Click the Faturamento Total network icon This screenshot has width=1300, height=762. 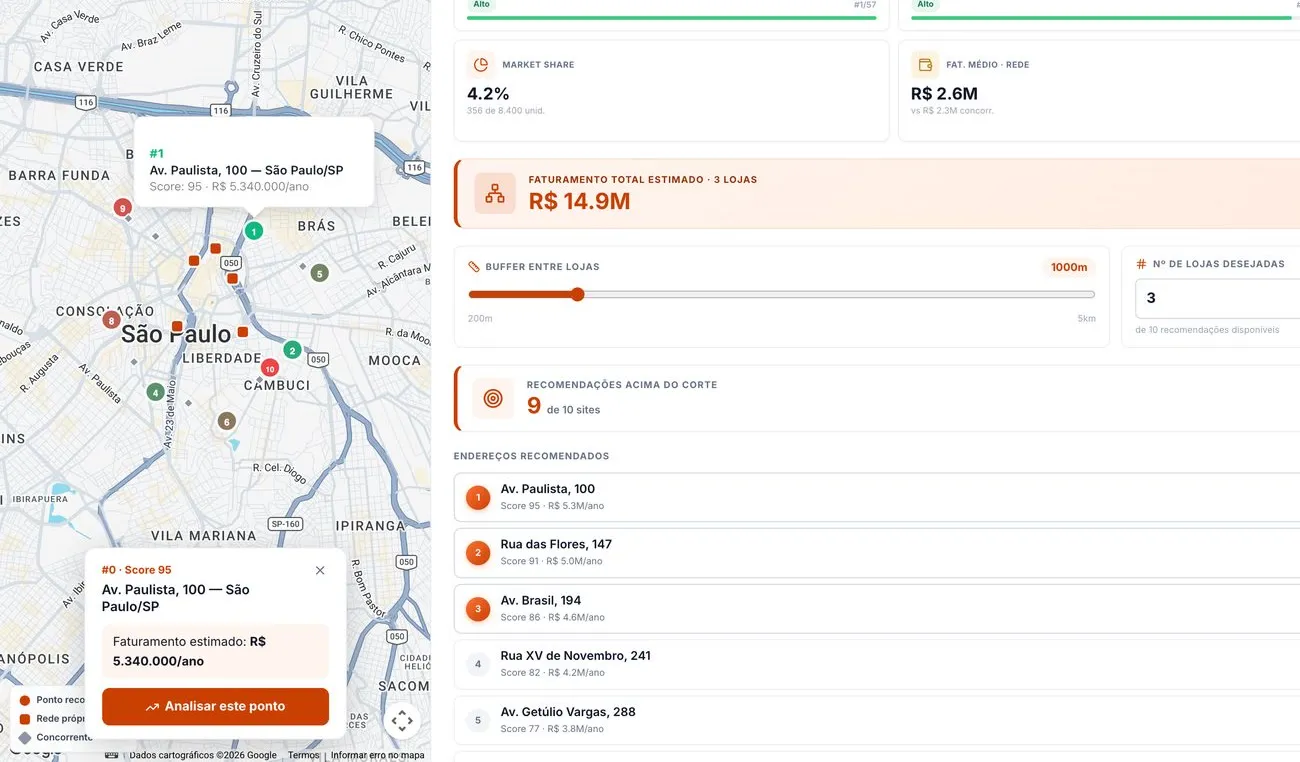pos(495,194)
